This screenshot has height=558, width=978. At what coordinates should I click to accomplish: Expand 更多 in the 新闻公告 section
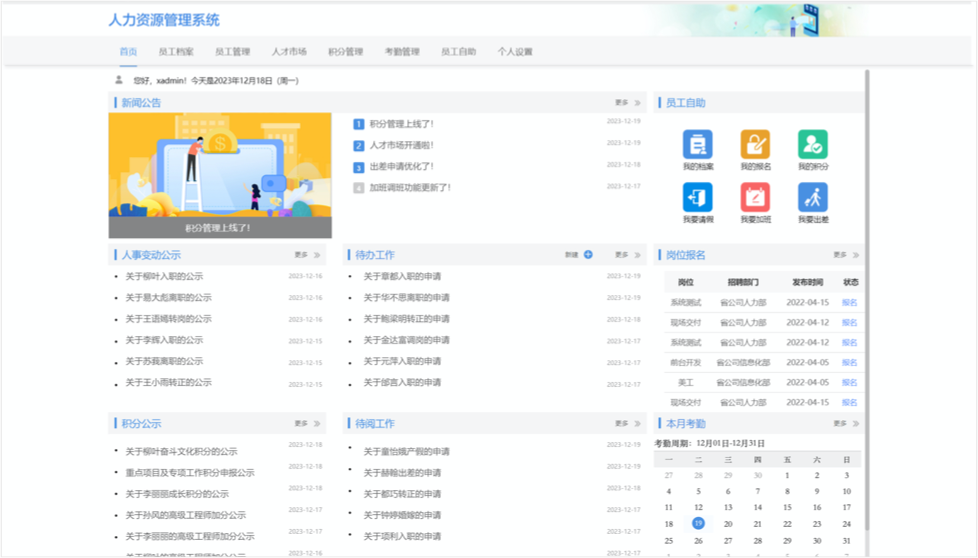627,103
